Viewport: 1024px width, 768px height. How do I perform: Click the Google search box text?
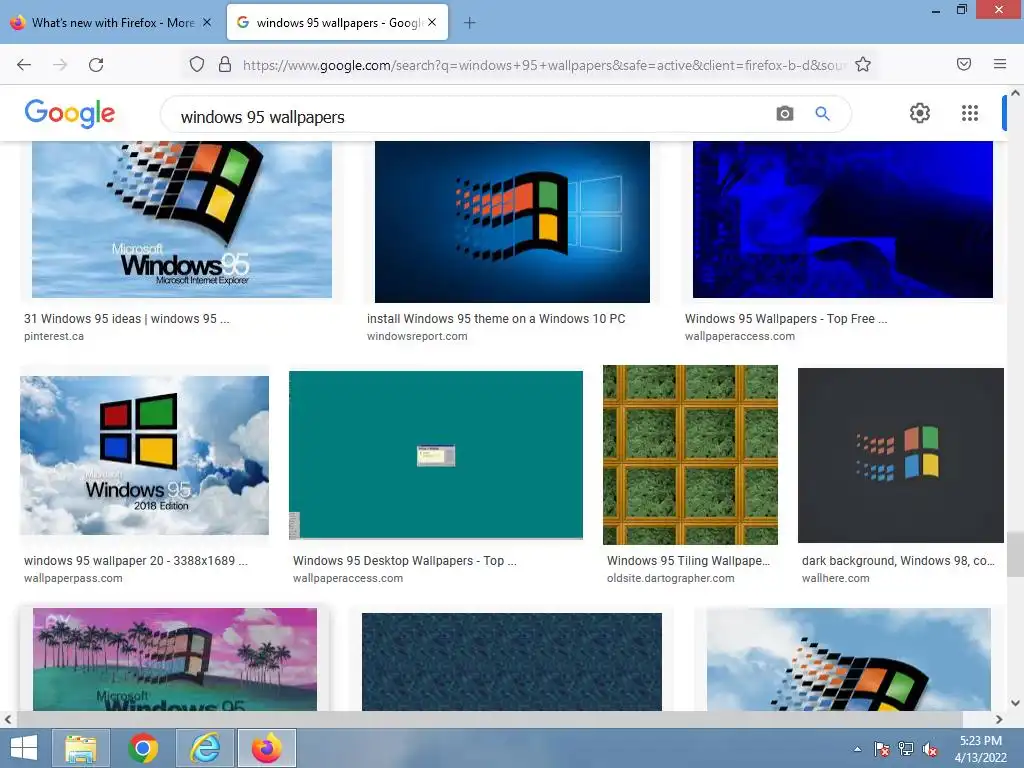[x=263, y=117]
